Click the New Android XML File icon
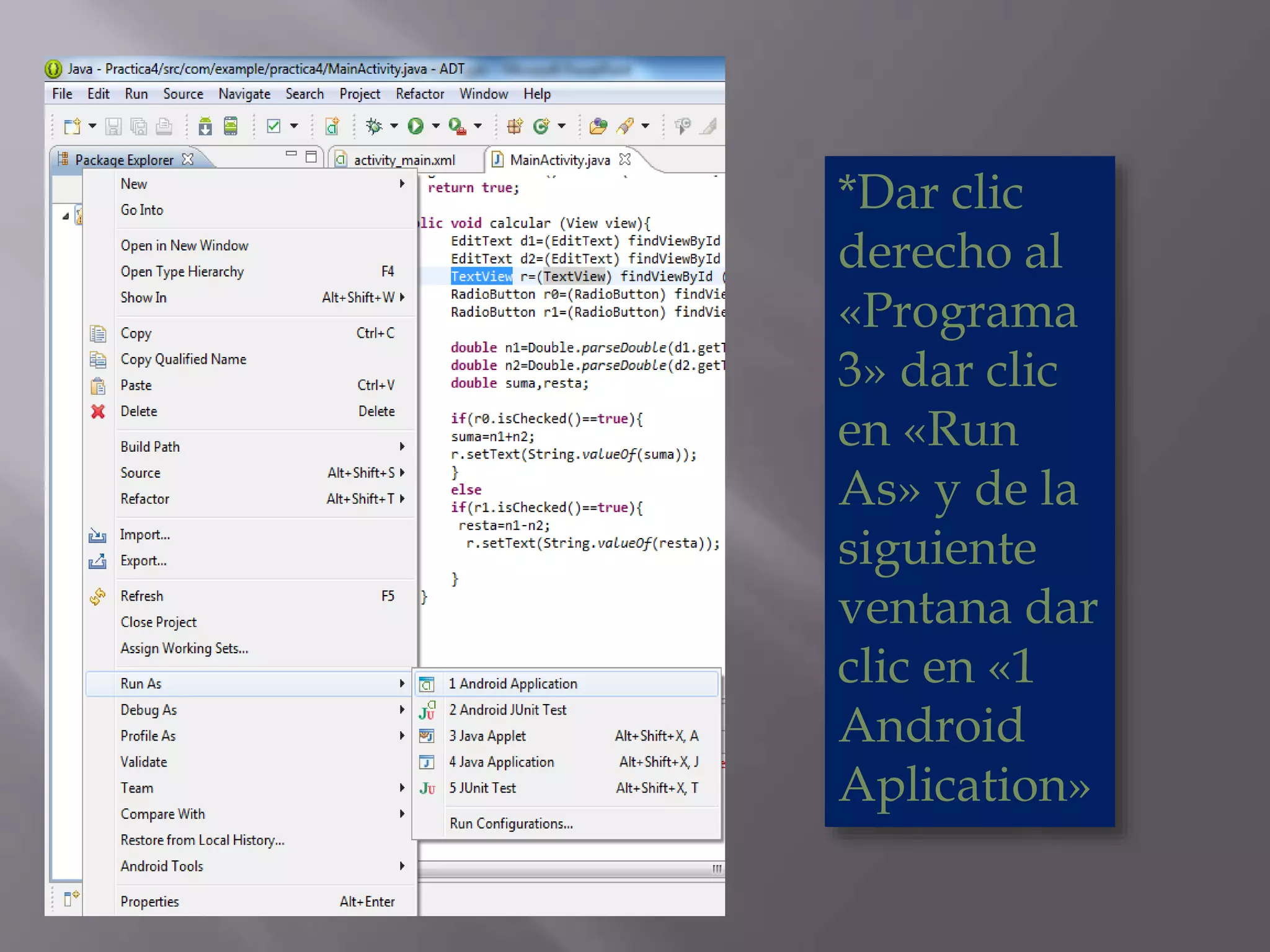1270x952 pixels. [x=332, y=126]
